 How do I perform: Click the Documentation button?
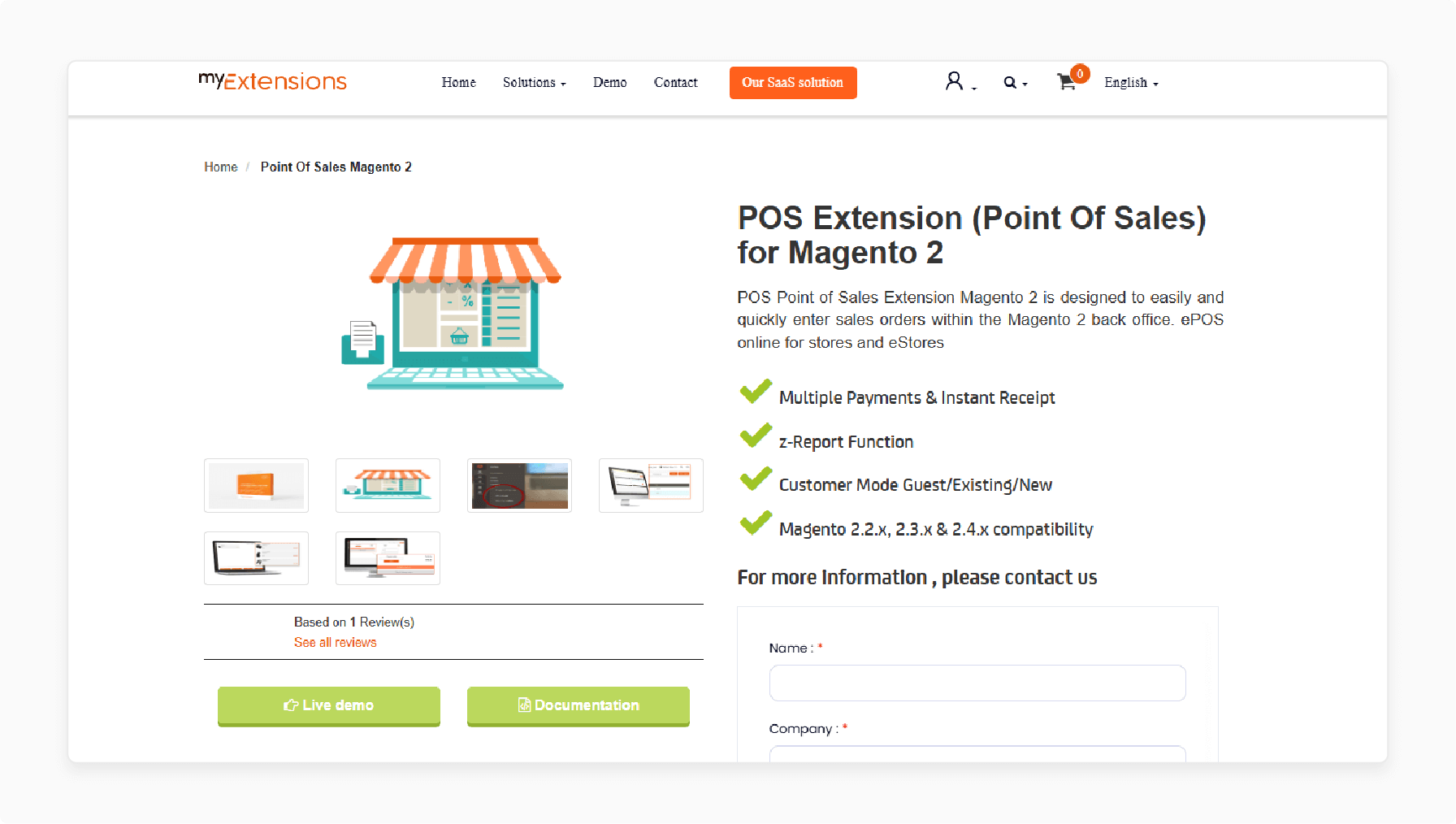click(x=578, y=705)
